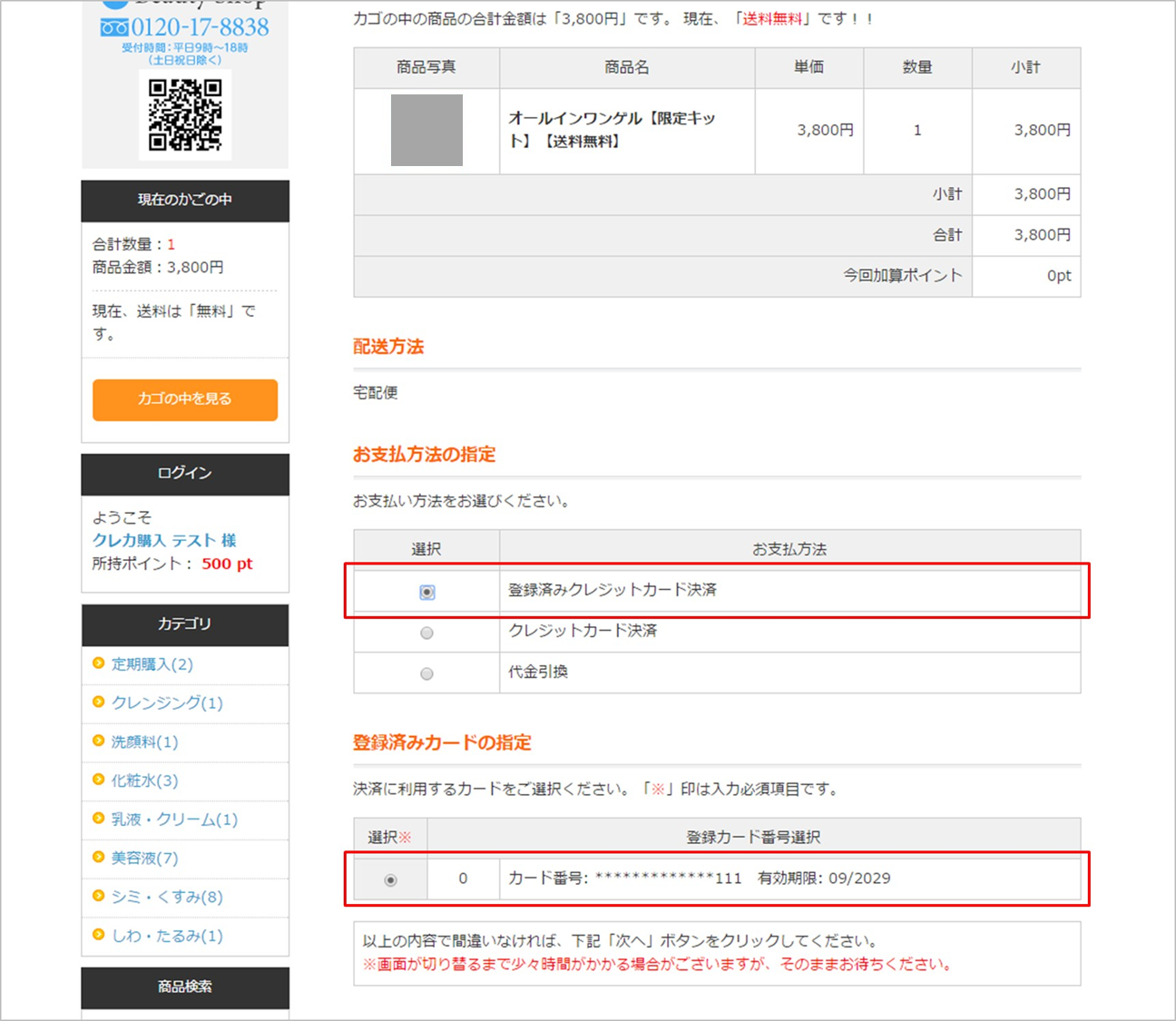Open the 定期購入(2) category link
This screenshot has height=1021, width=1176.
[x=152, y=664]
